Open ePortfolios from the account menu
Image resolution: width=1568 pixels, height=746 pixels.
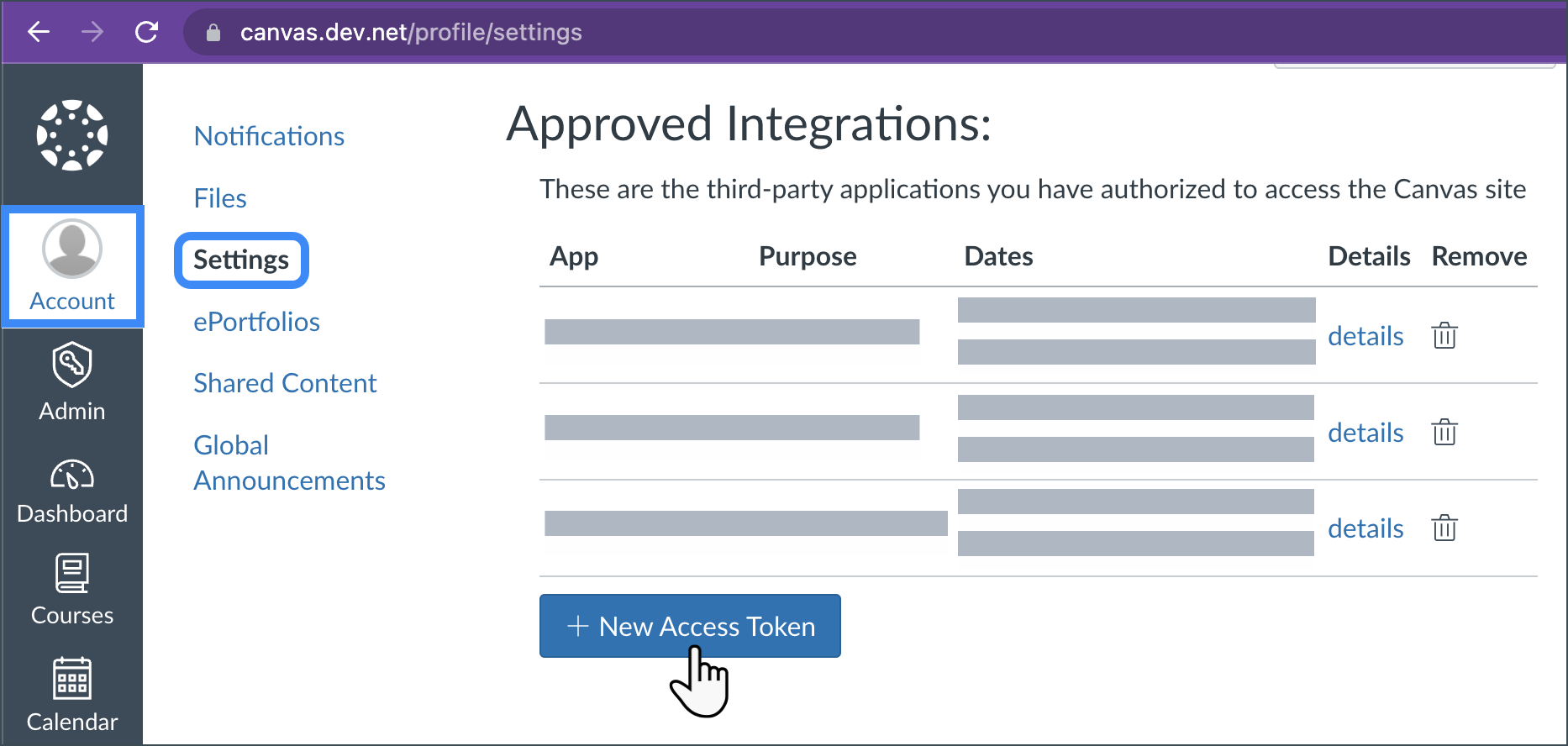(256, 322)
